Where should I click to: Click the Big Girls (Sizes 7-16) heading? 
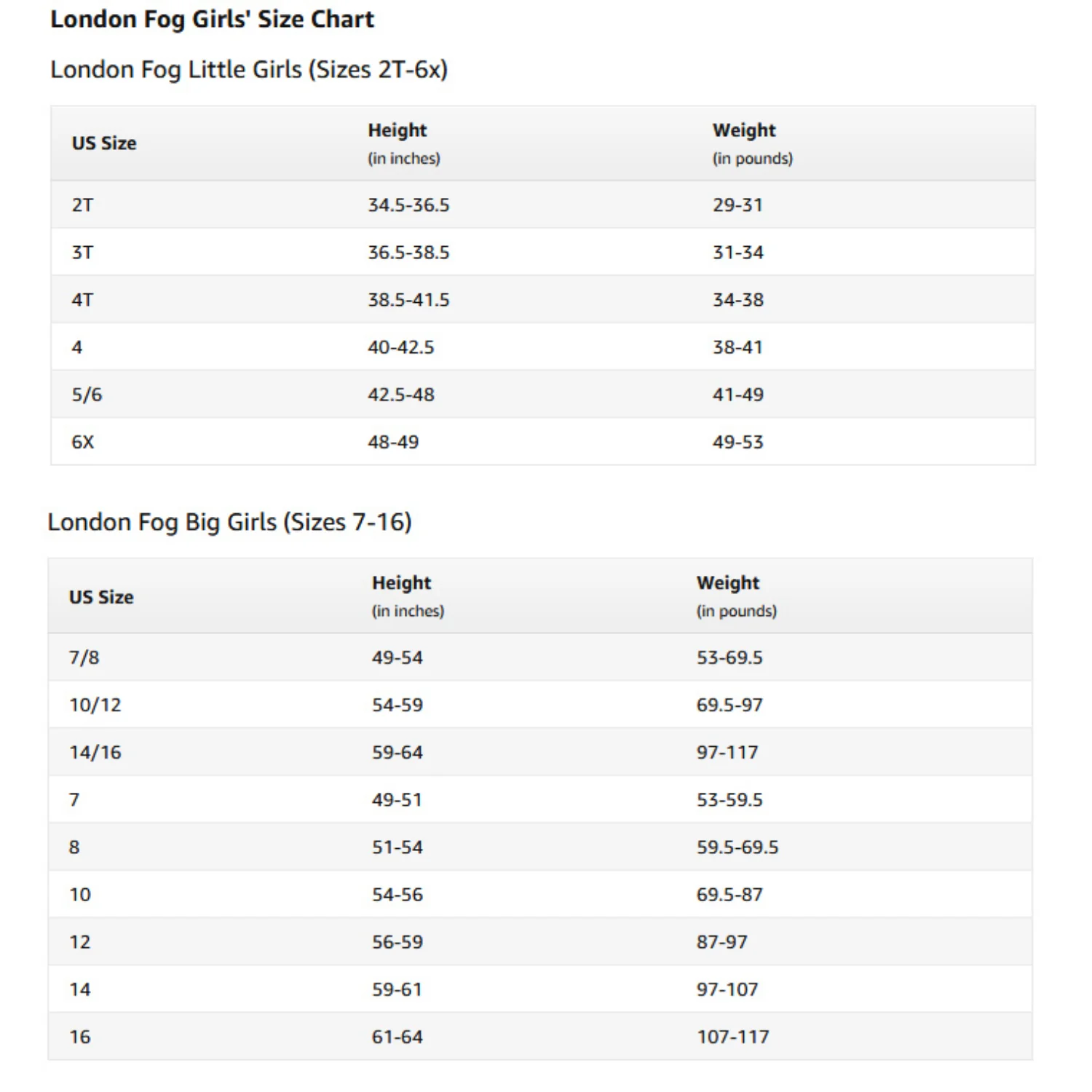point(230,523)
